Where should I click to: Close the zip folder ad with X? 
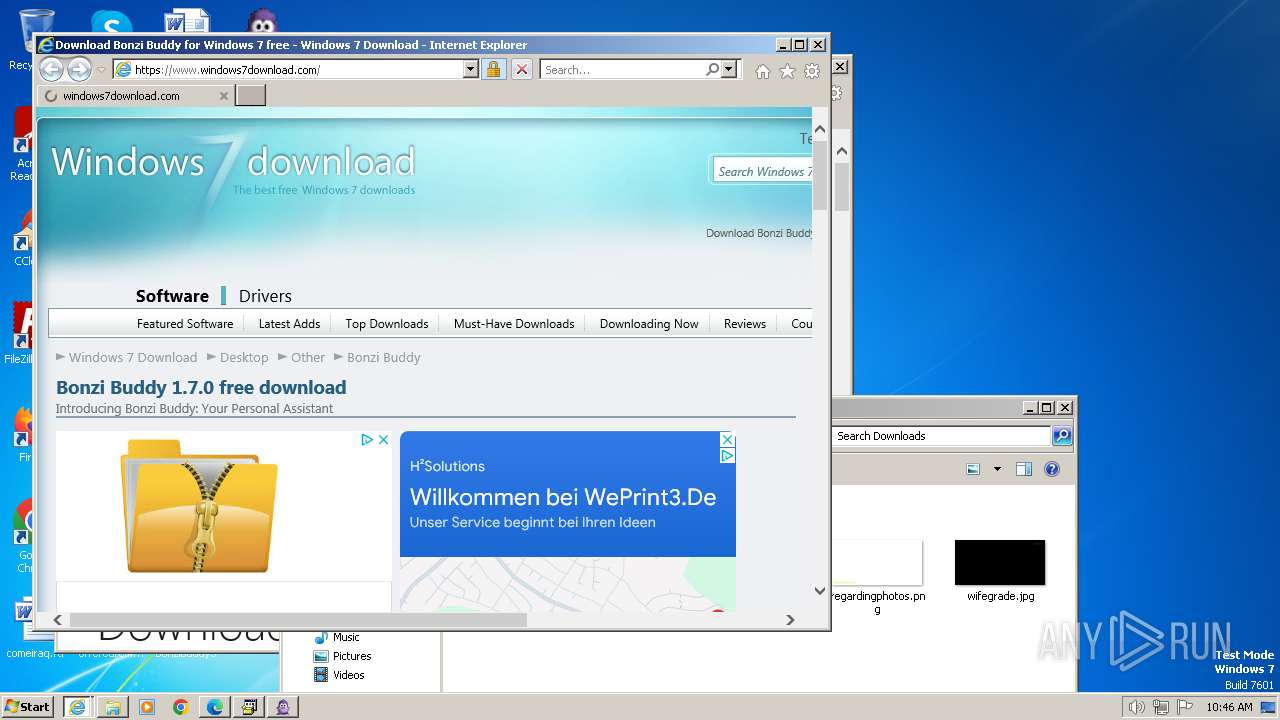(383, 439)
